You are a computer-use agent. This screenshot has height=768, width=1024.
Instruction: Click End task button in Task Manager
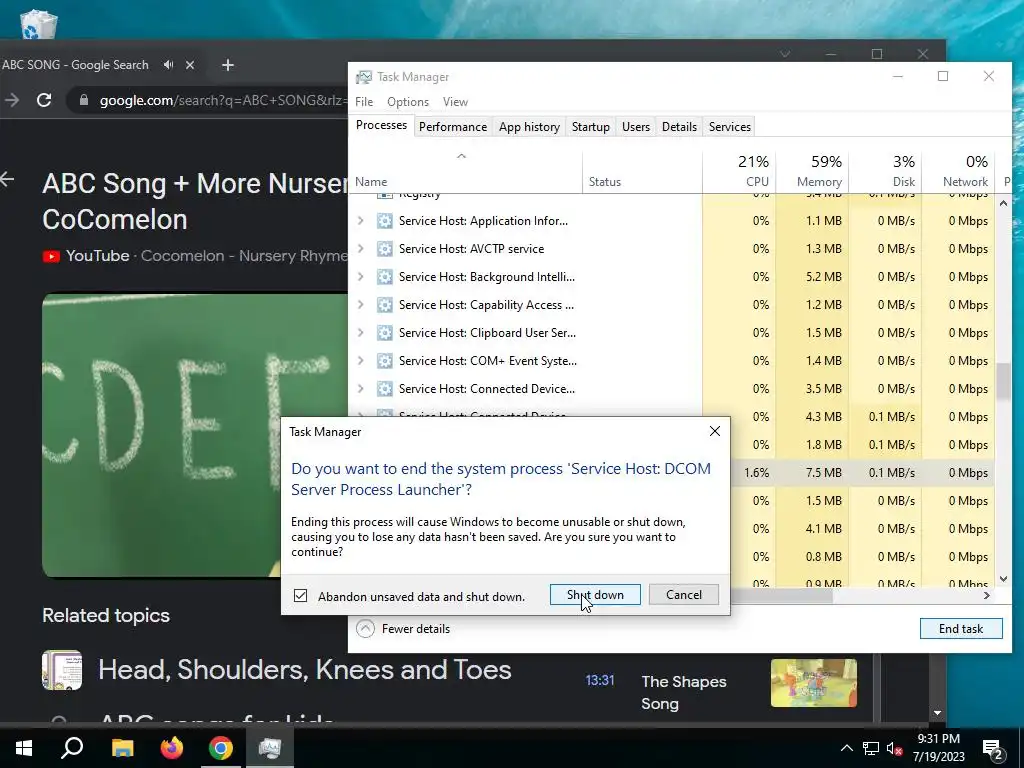pos(961,628)
